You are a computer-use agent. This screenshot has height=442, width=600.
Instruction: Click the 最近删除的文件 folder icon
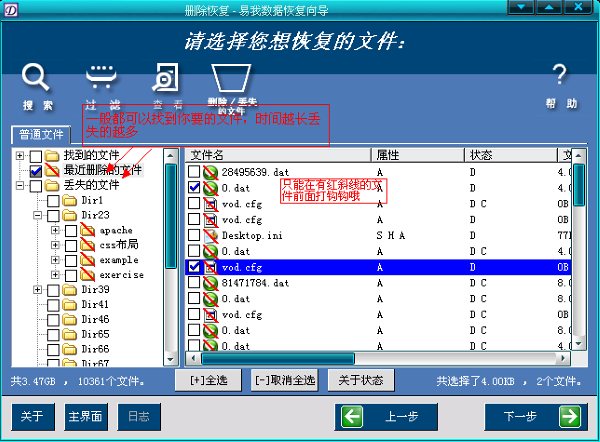coord(52,170)
